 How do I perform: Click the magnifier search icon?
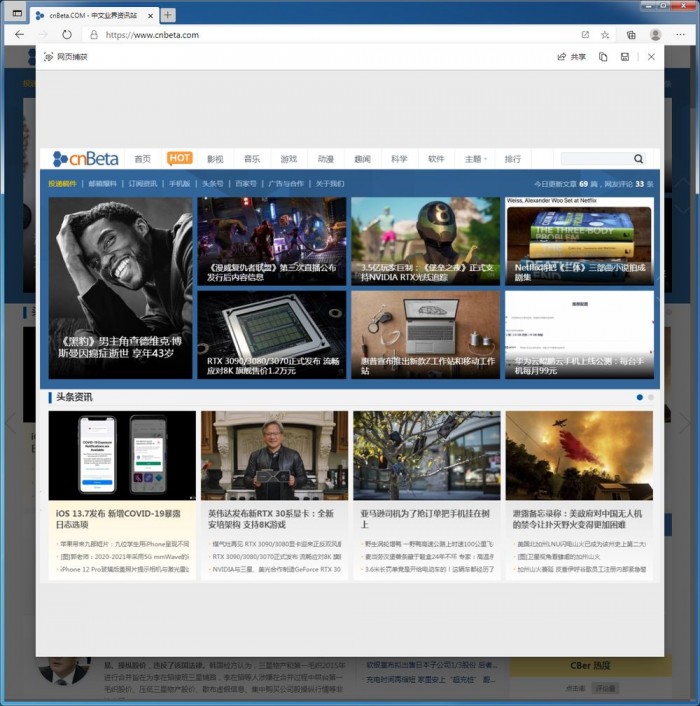point(638,158)
